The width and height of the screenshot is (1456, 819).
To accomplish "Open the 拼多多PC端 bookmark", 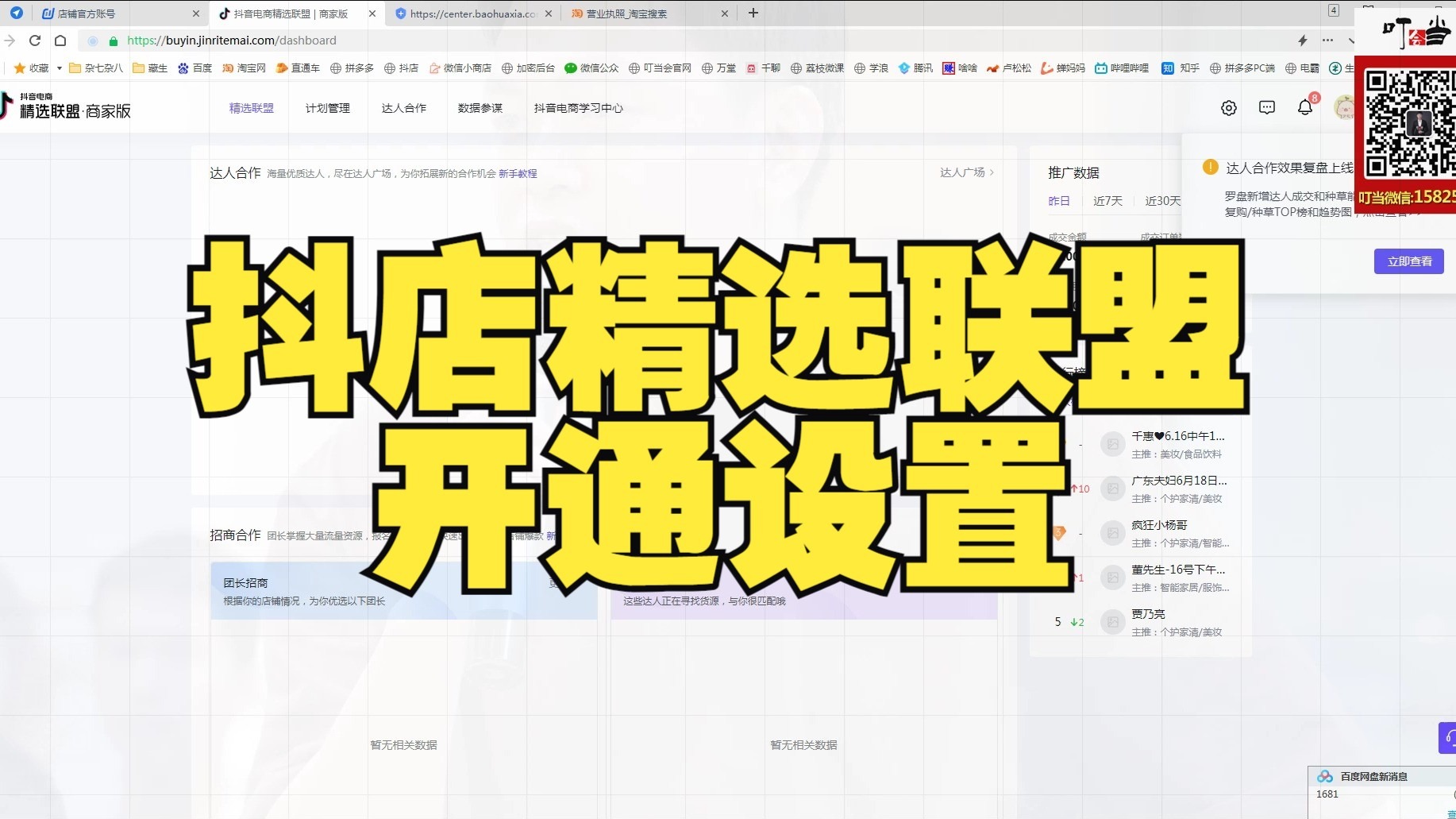I will [1242, 68].
